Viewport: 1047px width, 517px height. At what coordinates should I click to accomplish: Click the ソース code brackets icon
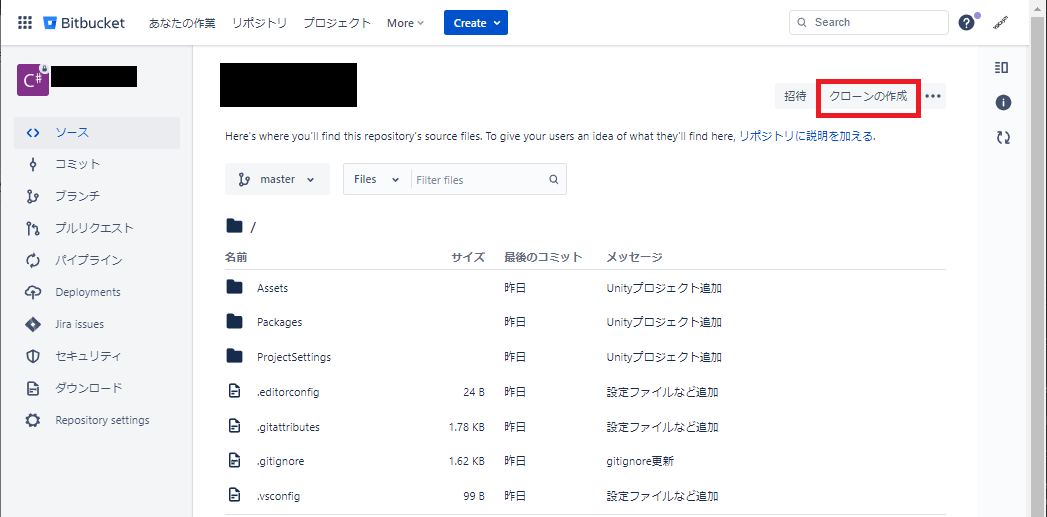(x=33, y=133)
